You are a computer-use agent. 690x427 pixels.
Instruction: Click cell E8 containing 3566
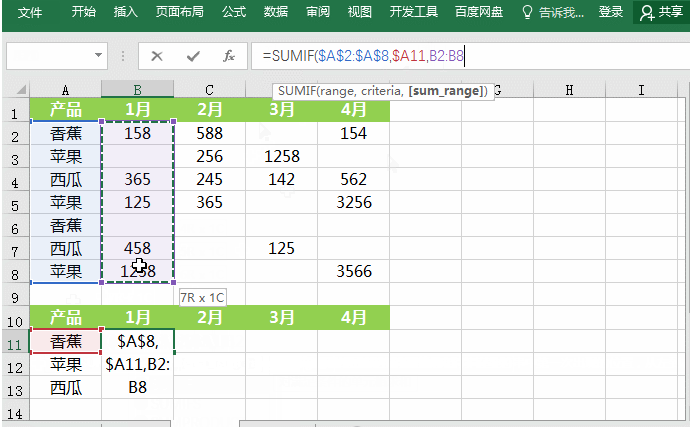click(353, 271)
